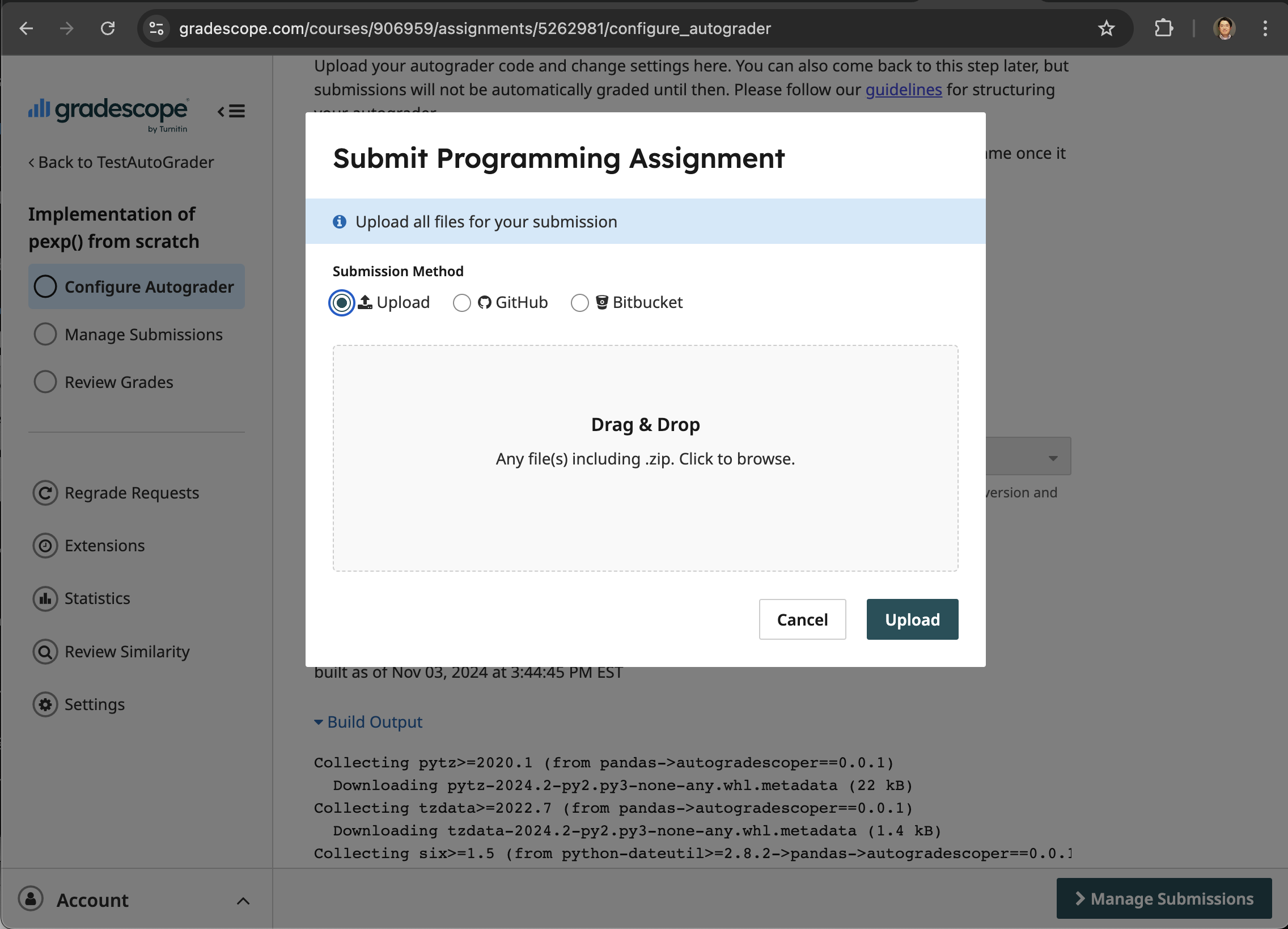
Task: Bookmark this page with the star icon
Action: click(1106, 28)
